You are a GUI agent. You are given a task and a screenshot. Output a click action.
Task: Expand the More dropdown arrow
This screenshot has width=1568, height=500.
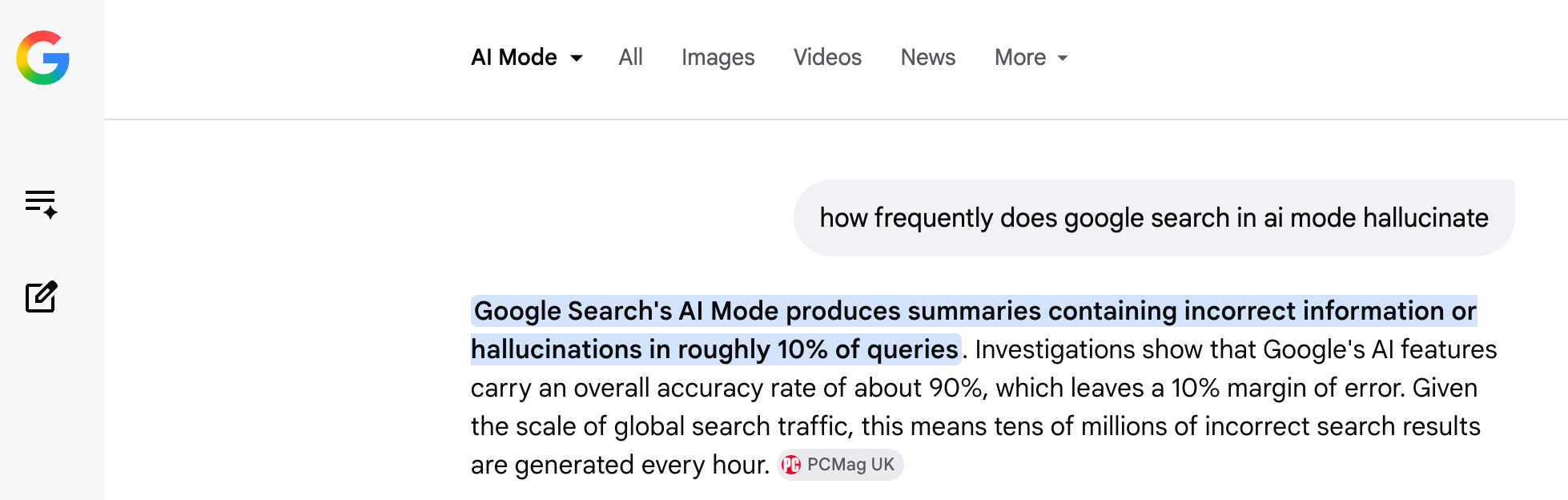(1063, 58)
